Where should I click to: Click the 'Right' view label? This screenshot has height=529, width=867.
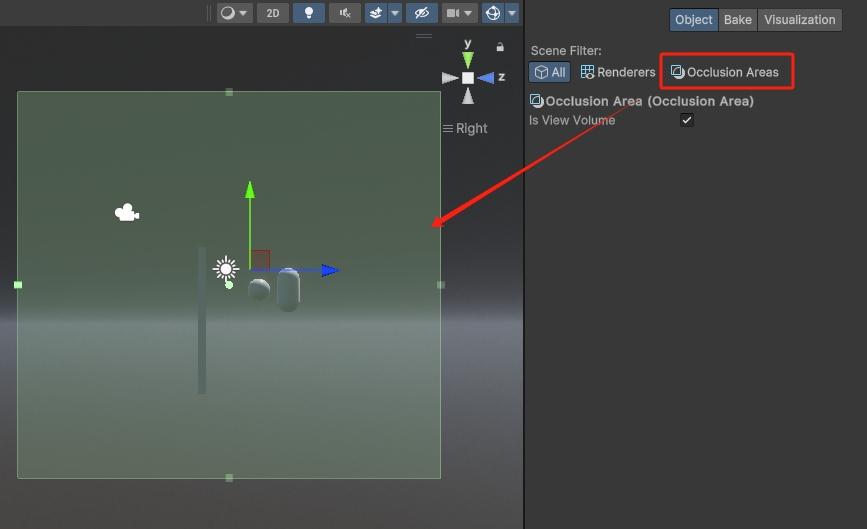[471, 128]
